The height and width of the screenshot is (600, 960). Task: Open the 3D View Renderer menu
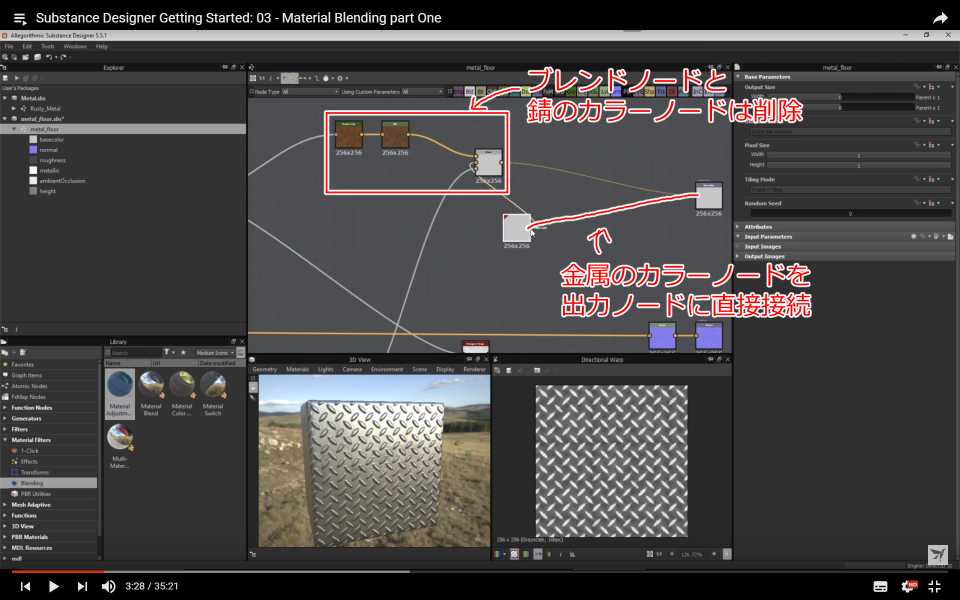[x=474, y=370]
